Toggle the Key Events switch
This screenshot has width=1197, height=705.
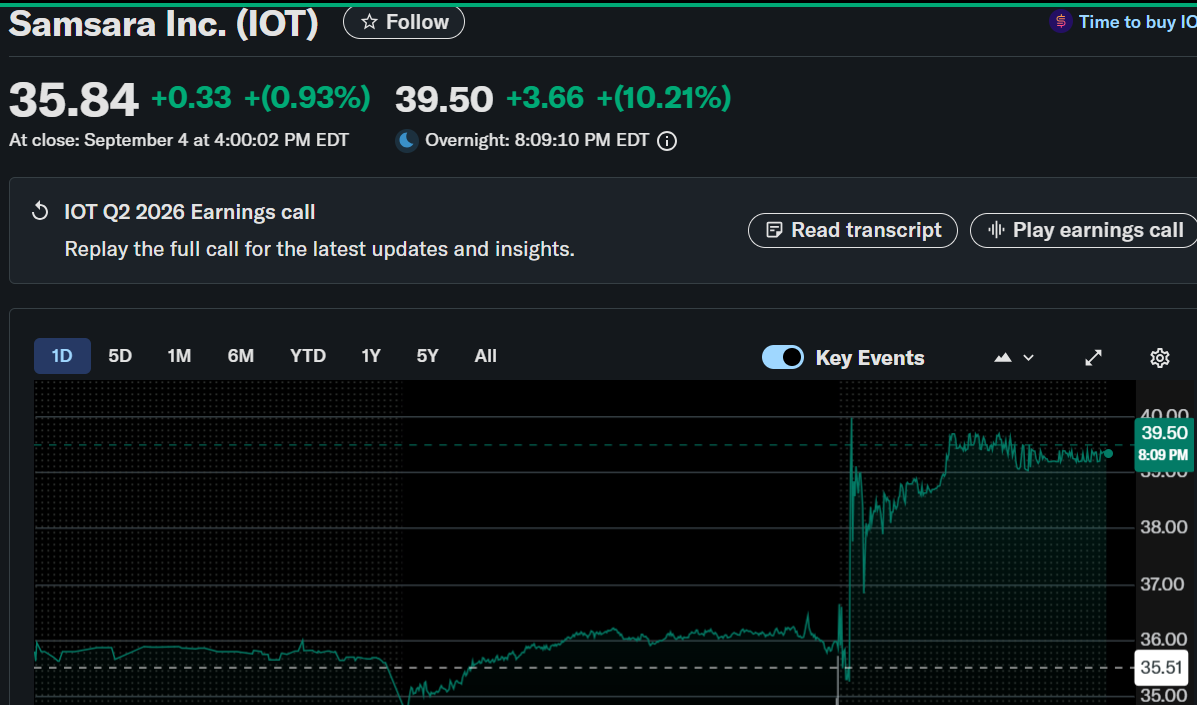tap(782, 357)
